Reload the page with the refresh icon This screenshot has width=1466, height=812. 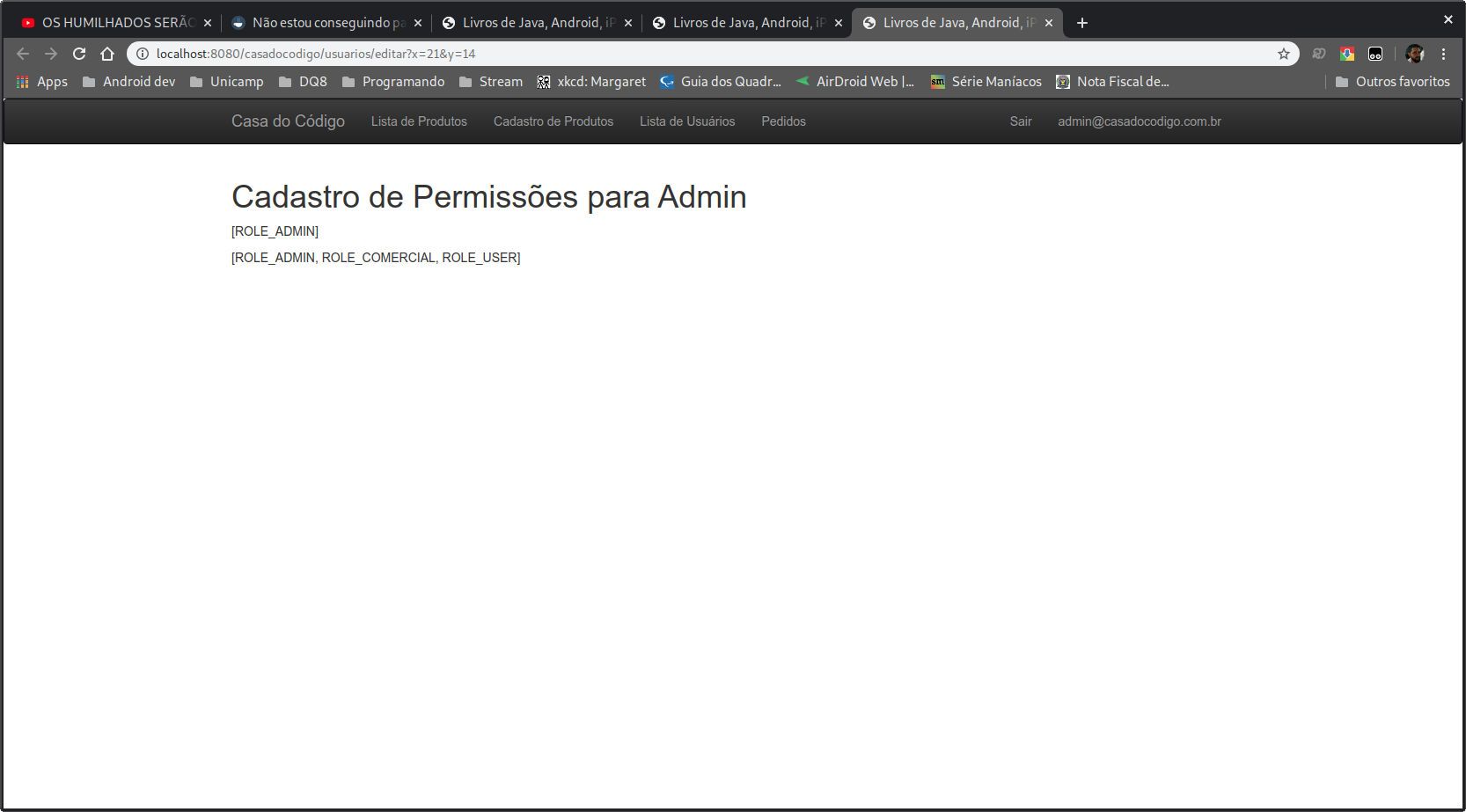click(79, 54)
